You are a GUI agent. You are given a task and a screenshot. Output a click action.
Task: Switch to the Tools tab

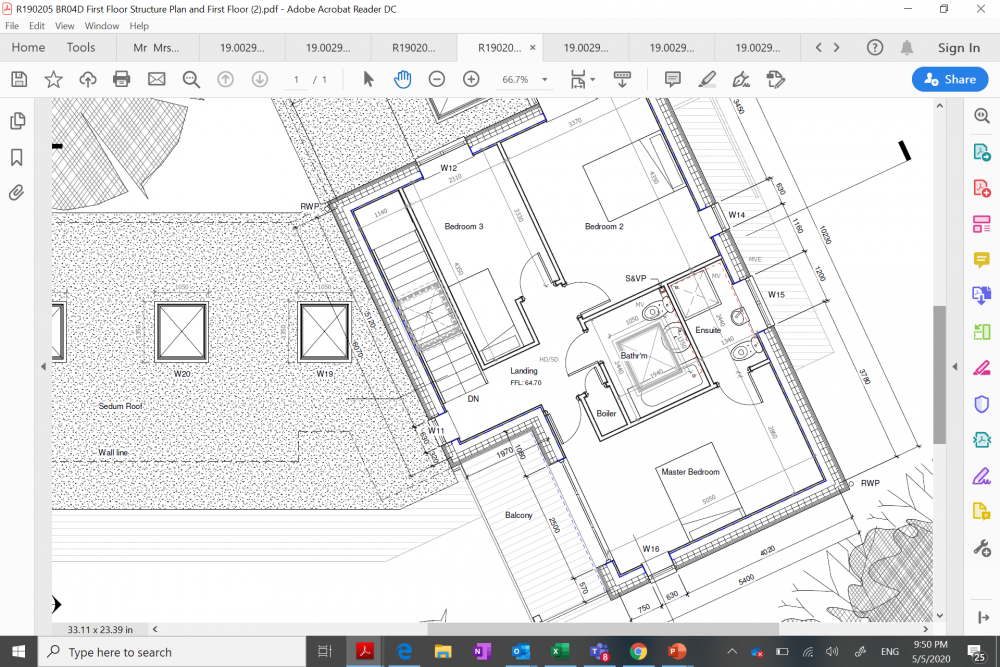(x=81, y=47)
